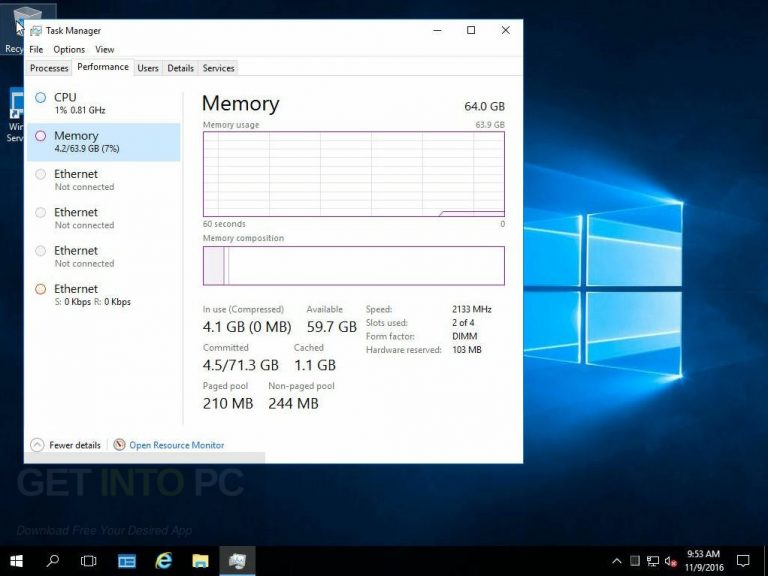Open the taskbar search magnifier
The height and width of the screenshot is (576, 768).
click(x=52, y=561)
